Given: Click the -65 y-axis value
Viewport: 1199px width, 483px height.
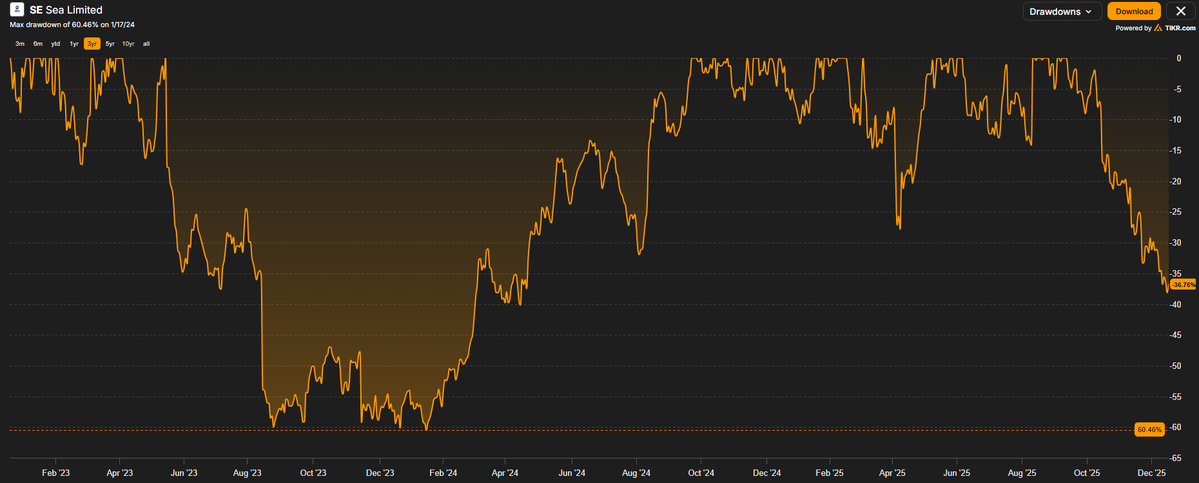Looking at the screenshot, I should pos(1177,459).
